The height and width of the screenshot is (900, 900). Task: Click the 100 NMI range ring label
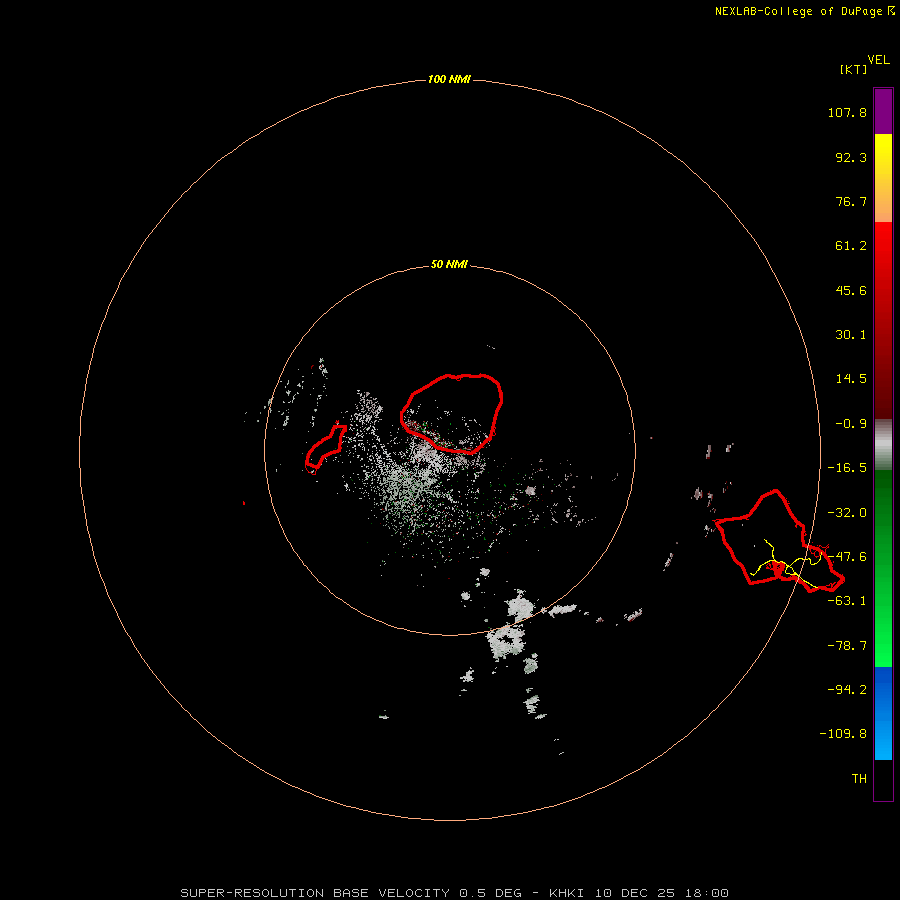point(449,79)
